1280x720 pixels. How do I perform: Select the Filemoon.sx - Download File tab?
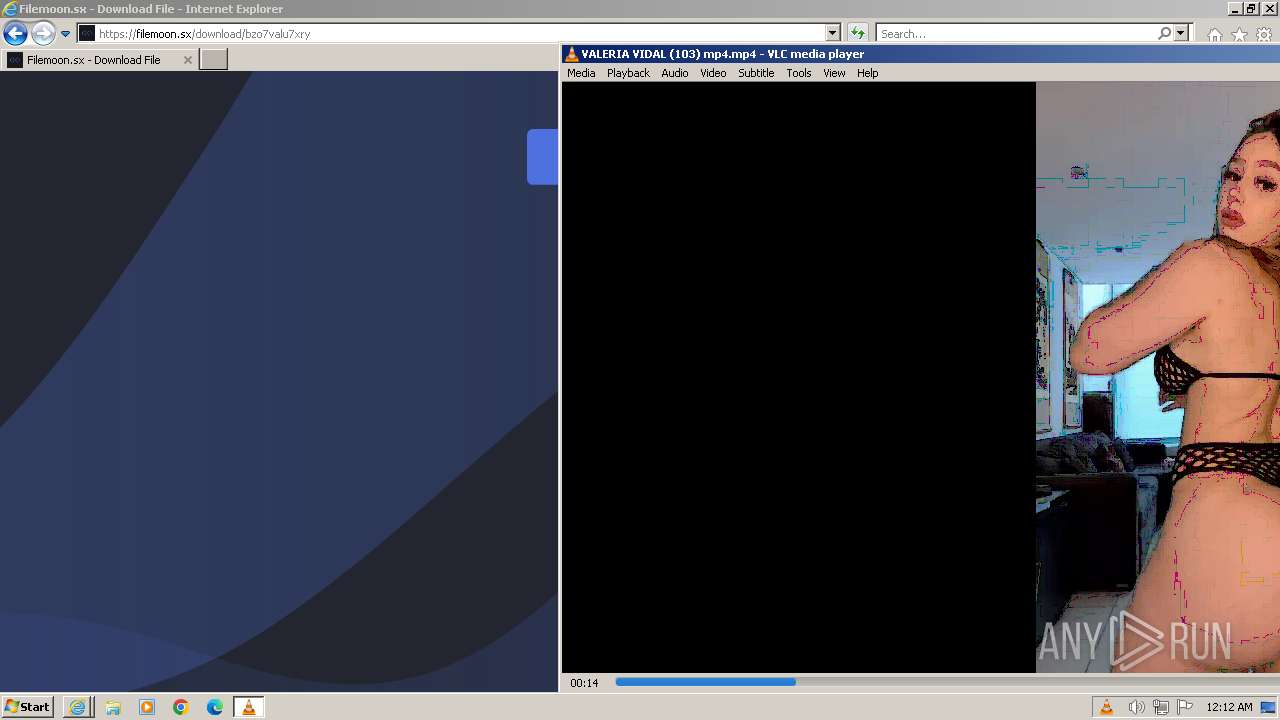tap(100, 60)
